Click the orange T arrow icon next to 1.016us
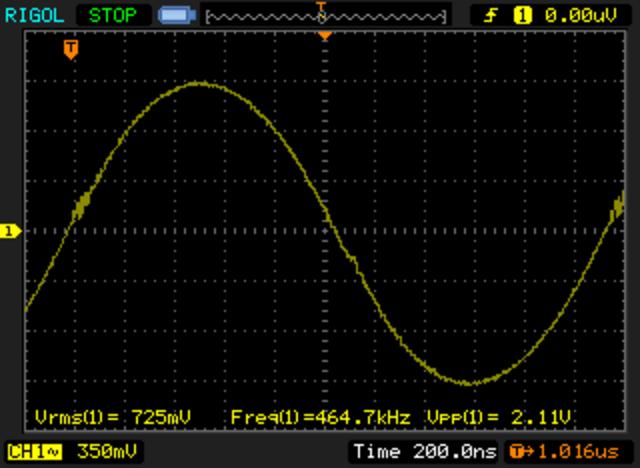Viewport: 640px width, 468px height. 522,452
